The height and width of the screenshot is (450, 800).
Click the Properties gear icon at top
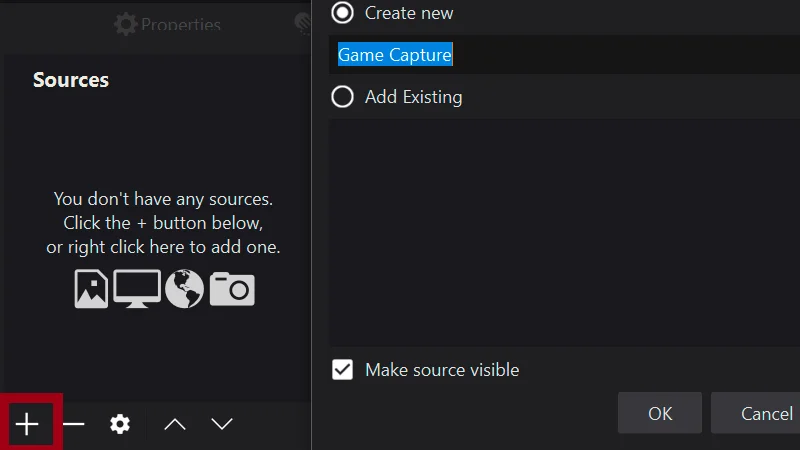125,23
